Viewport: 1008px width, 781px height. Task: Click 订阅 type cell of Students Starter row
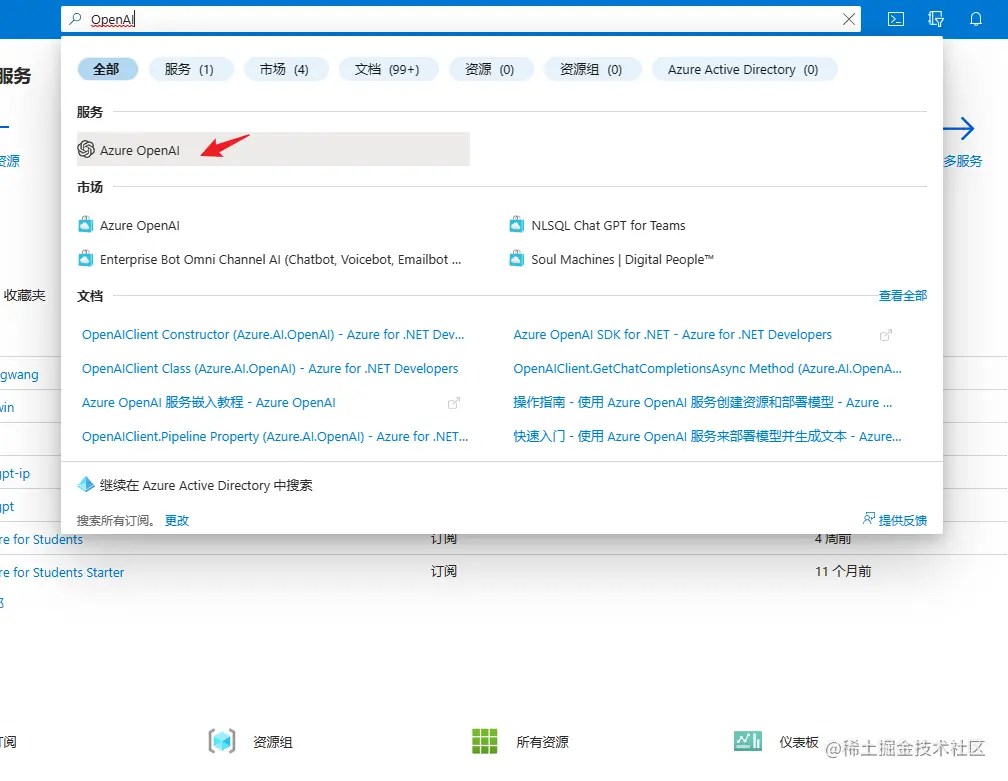444,571
